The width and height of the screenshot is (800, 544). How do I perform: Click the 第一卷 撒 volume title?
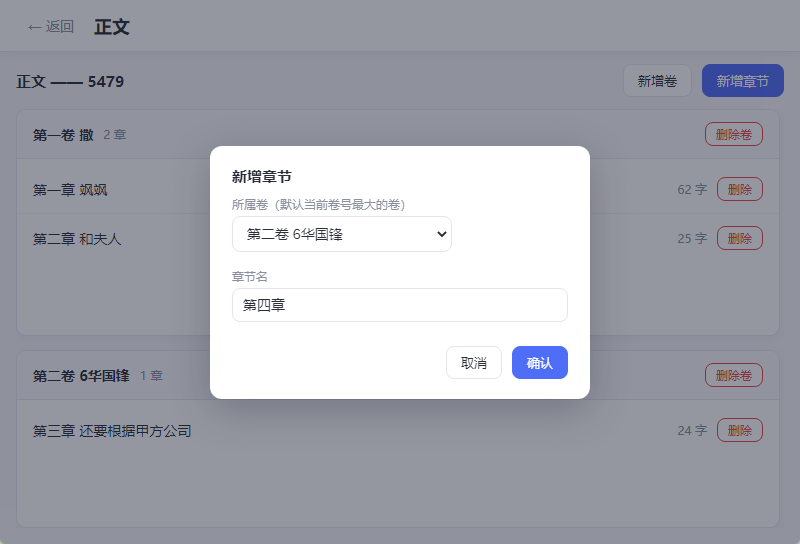(x=63, y=135)
